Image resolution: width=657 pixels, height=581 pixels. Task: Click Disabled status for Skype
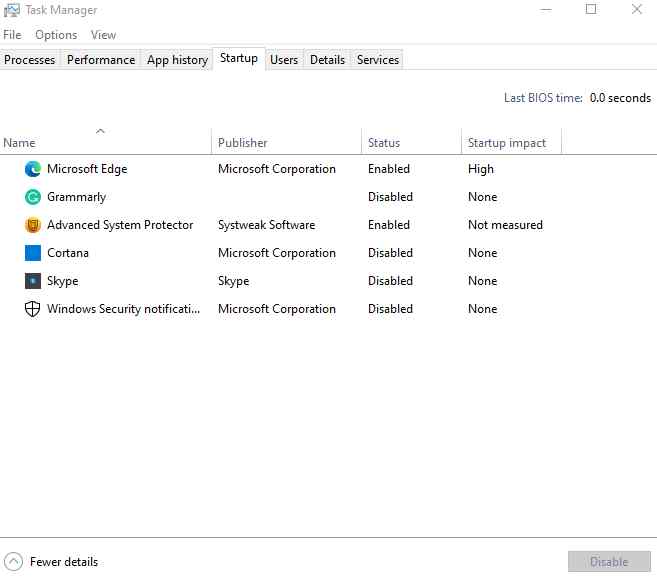coord(391,281)
